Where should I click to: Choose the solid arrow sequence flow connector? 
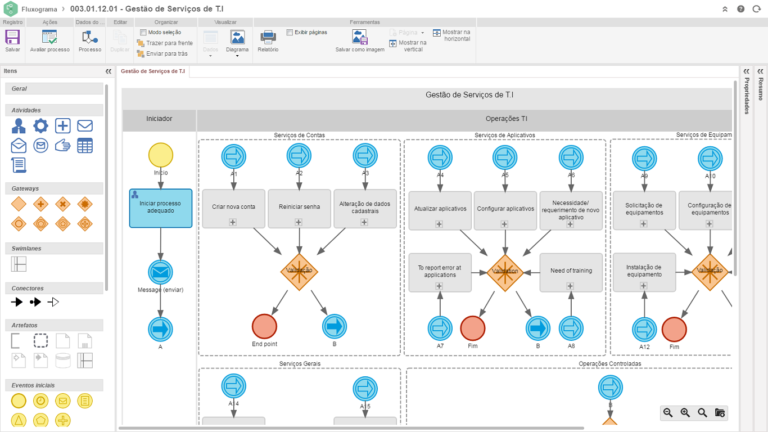point(18,301)
